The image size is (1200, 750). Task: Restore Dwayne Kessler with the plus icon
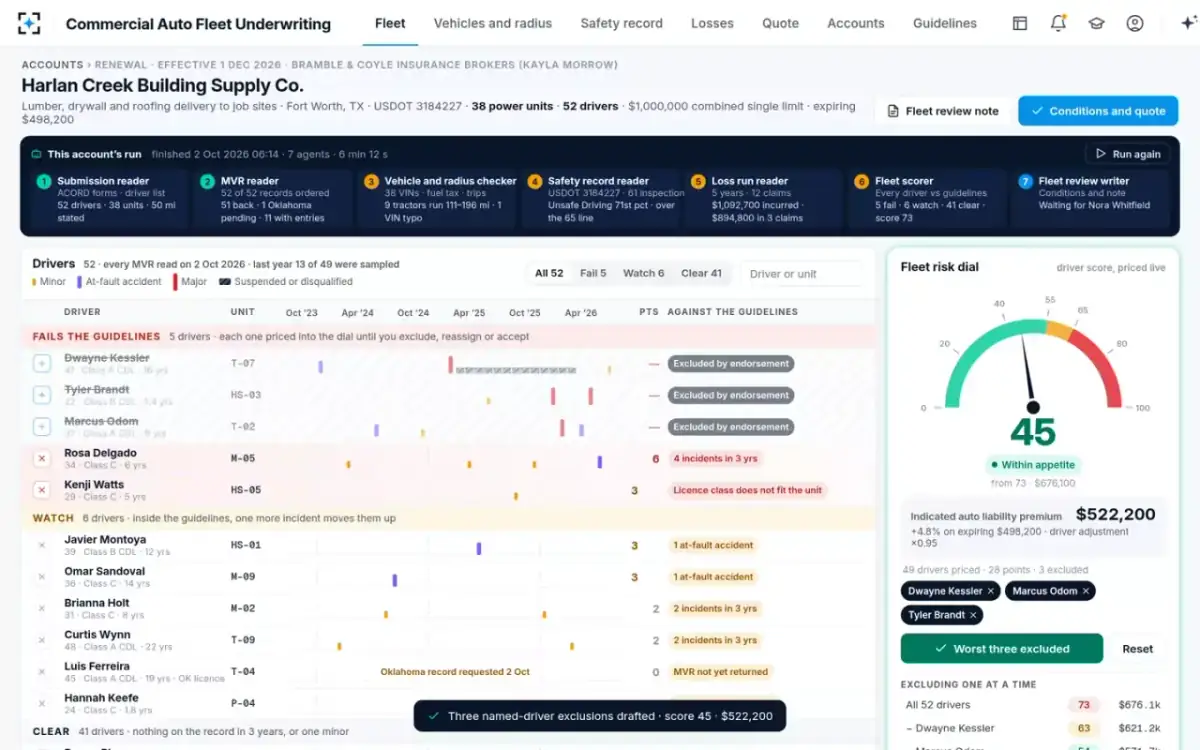click(x=42, y=364)
